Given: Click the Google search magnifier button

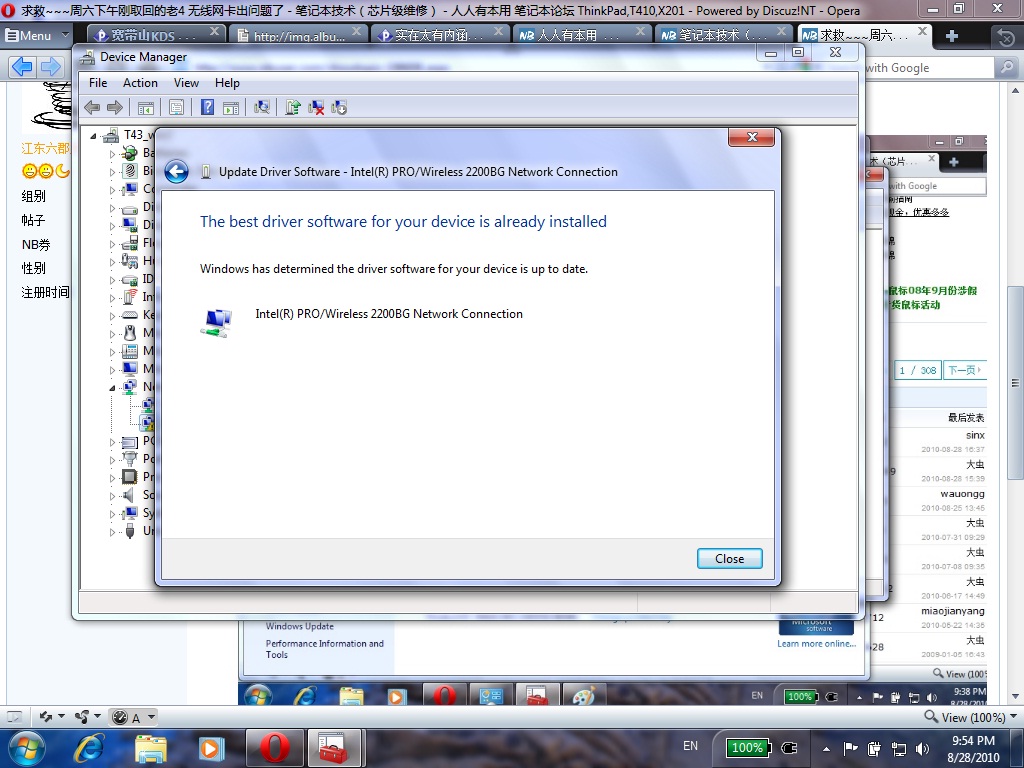Looking at the screenshot, I should [x=1006, y=67].
